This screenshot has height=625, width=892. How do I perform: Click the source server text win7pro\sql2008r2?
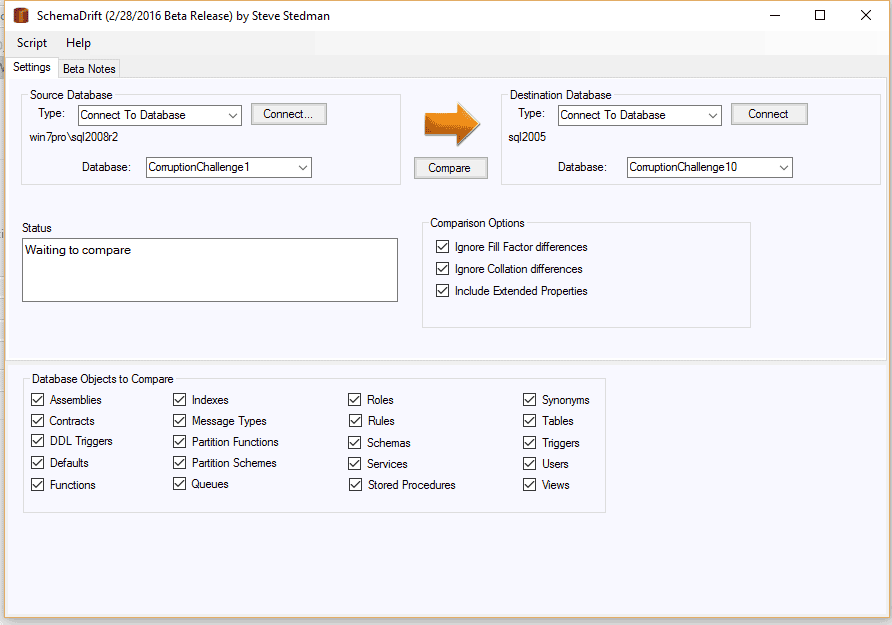pyautogui.click(x=74, y=137)
